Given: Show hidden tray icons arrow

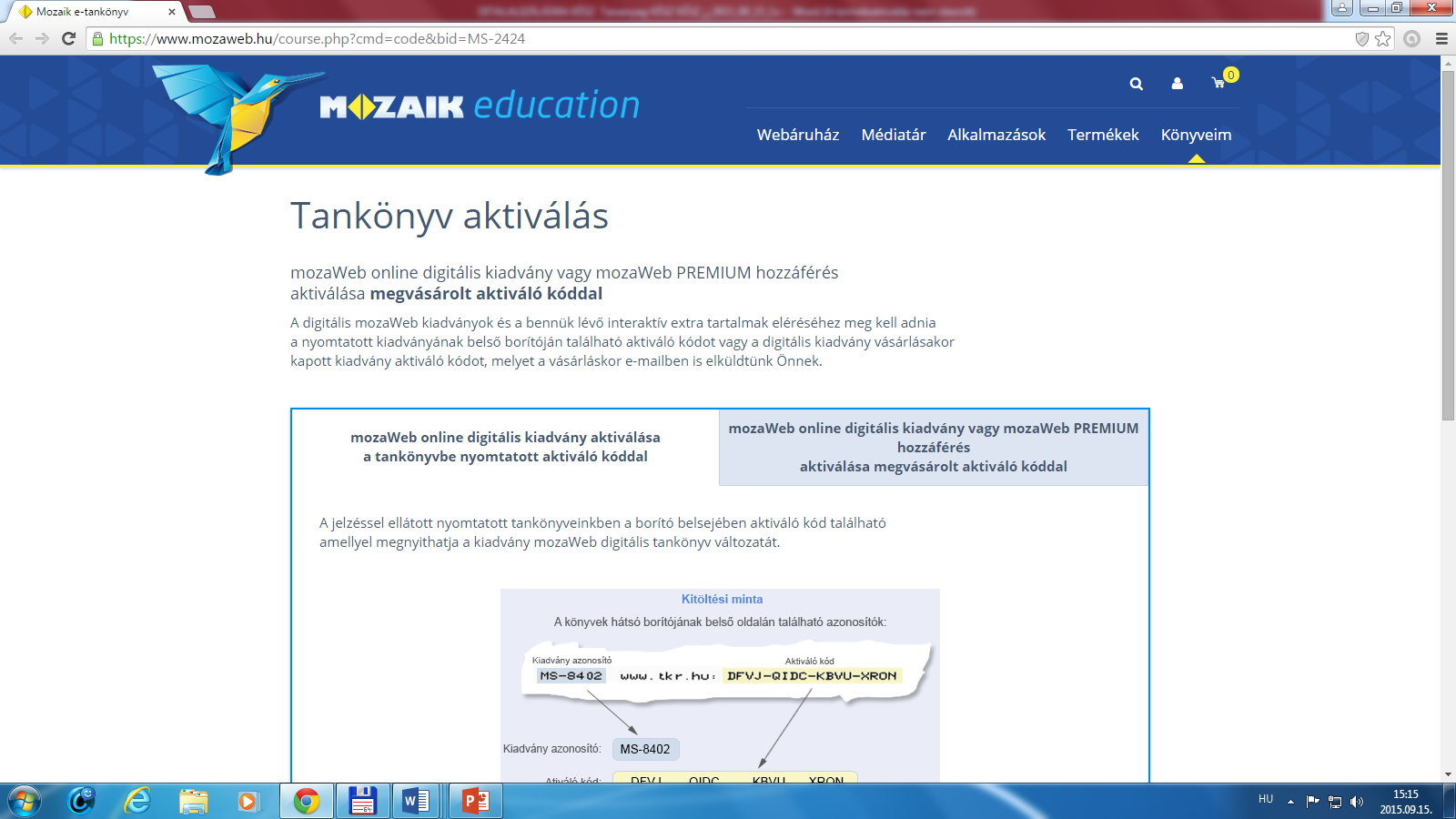Looking at the screenshot, I should point(1290,802).
